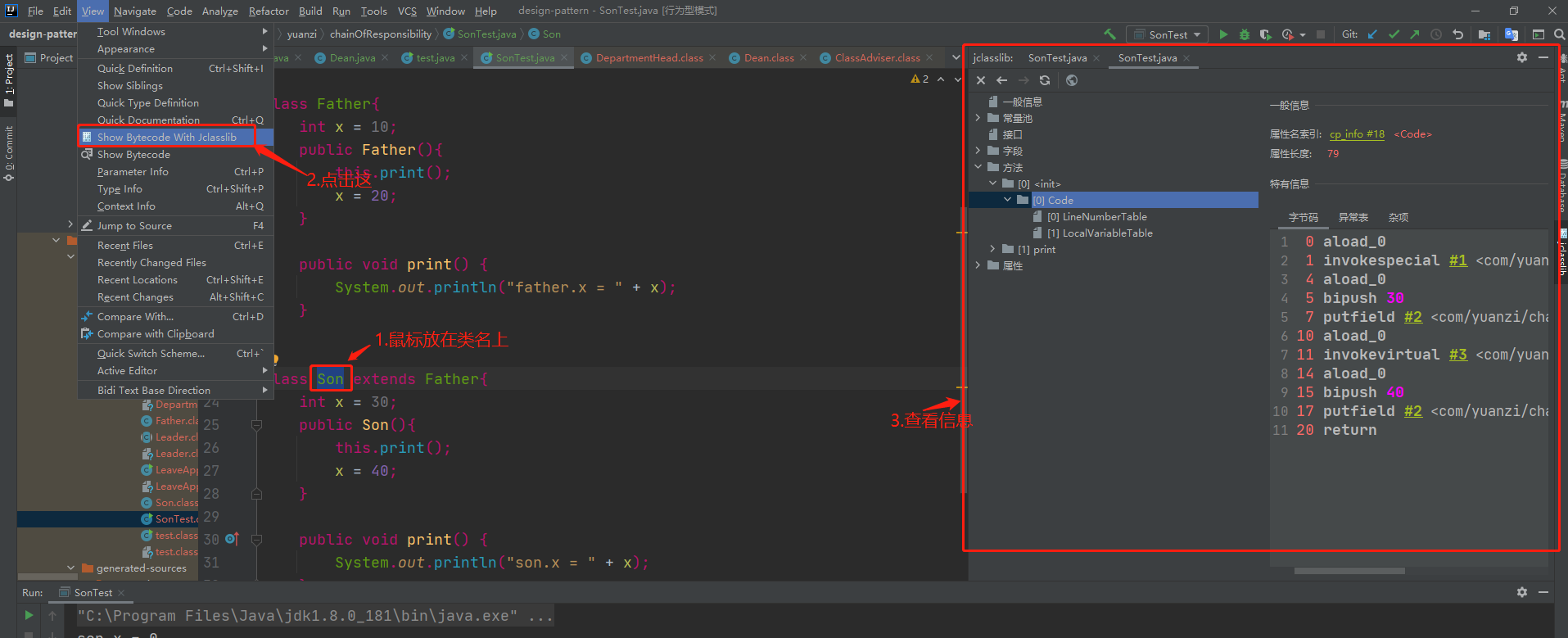1568x638 pixels.
Task: Switch to DepartmentHead.class editor tab
Action: (648, 57)
